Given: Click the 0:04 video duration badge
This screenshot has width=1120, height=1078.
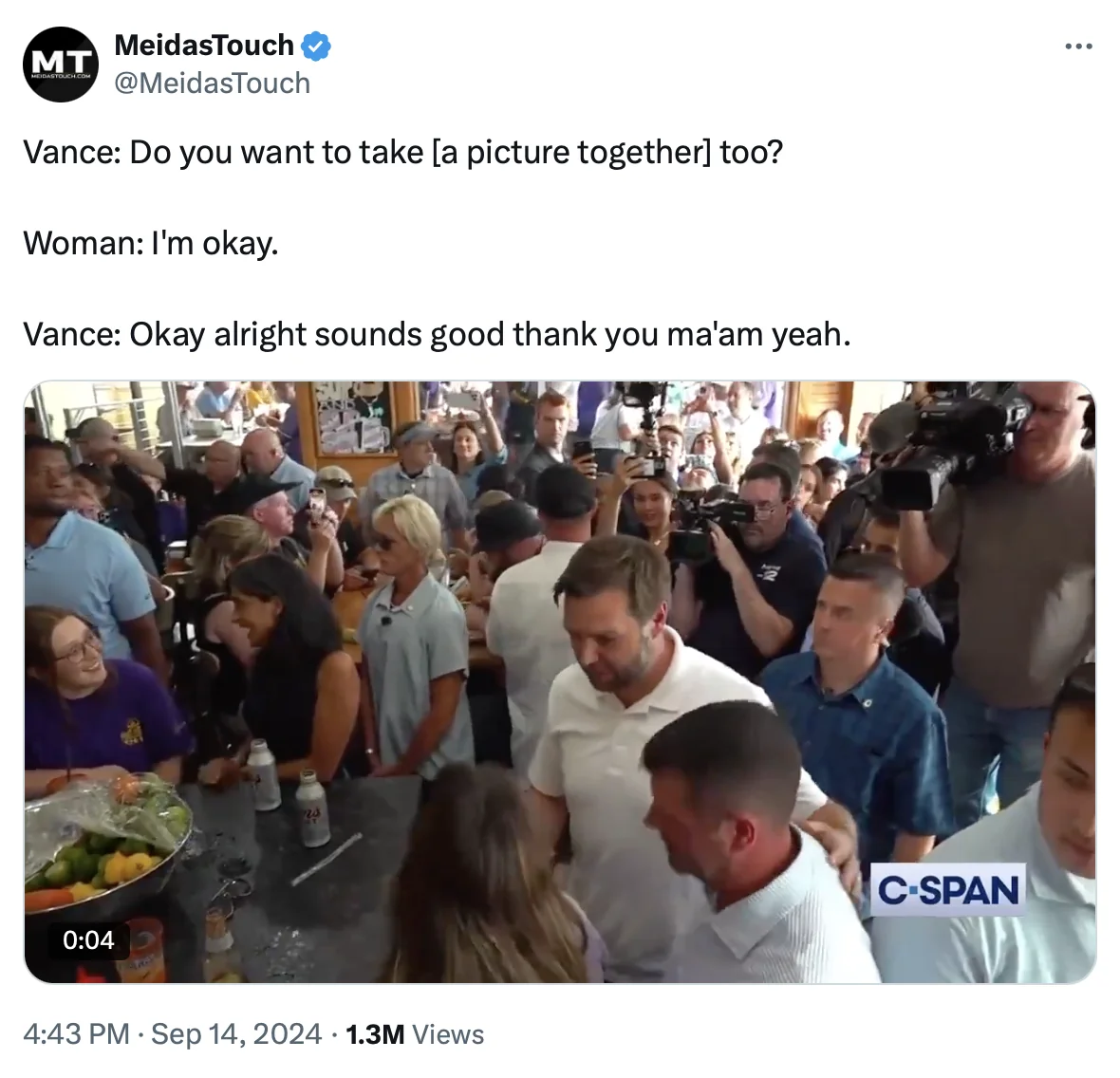Looking at the screenshot, I should (88, 939).
